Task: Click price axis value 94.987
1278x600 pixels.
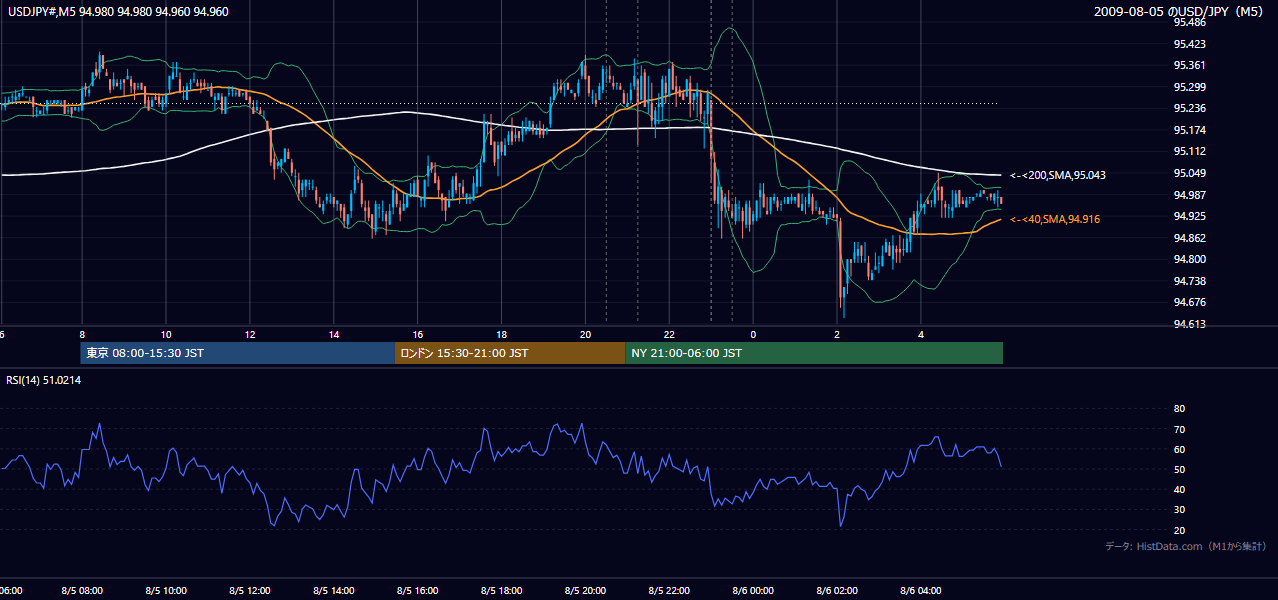Action: pyautogui.click(x=1190, y=194)
